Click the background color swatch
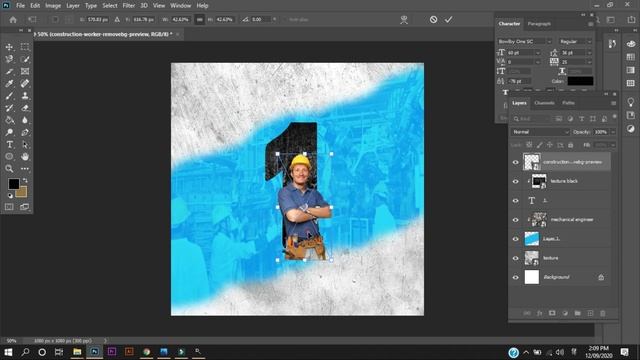Viewport: 640px width, 360px height. [22, 192]
